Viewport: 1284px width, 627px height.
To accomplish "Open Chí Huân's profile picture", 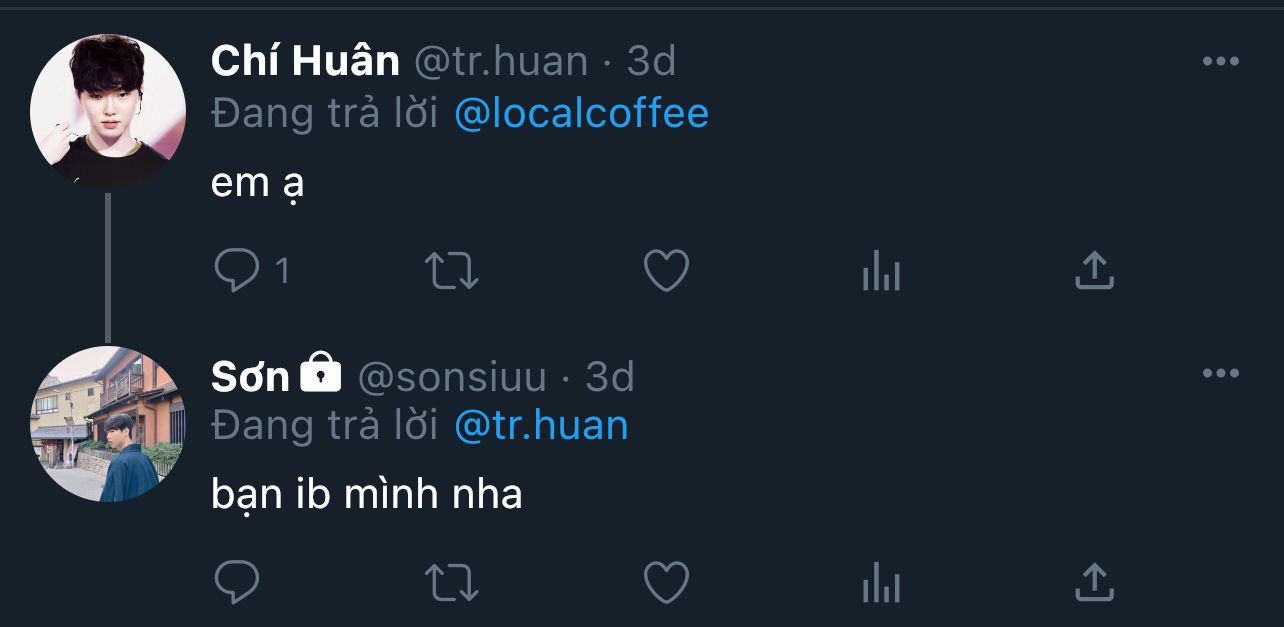I will tap(108, 111).
